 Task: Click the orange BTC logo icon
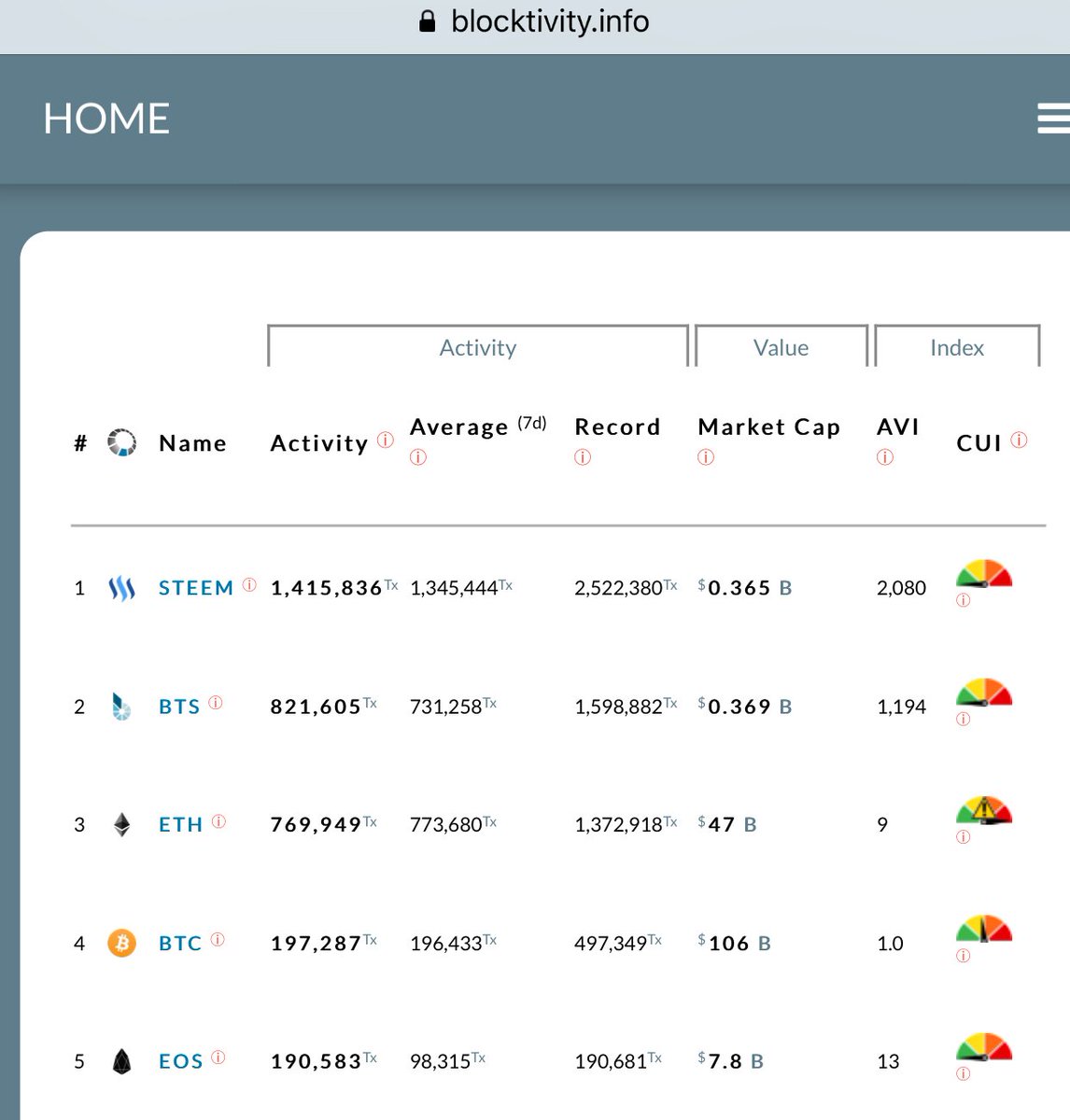(121, 943)
